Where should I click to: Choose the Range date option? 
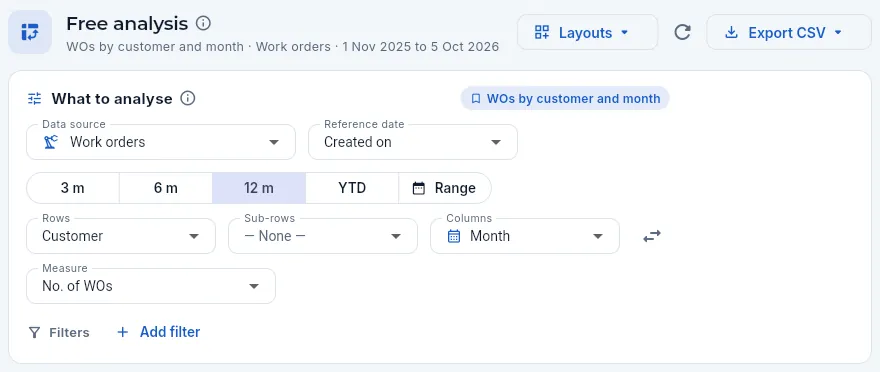[444, 188]
